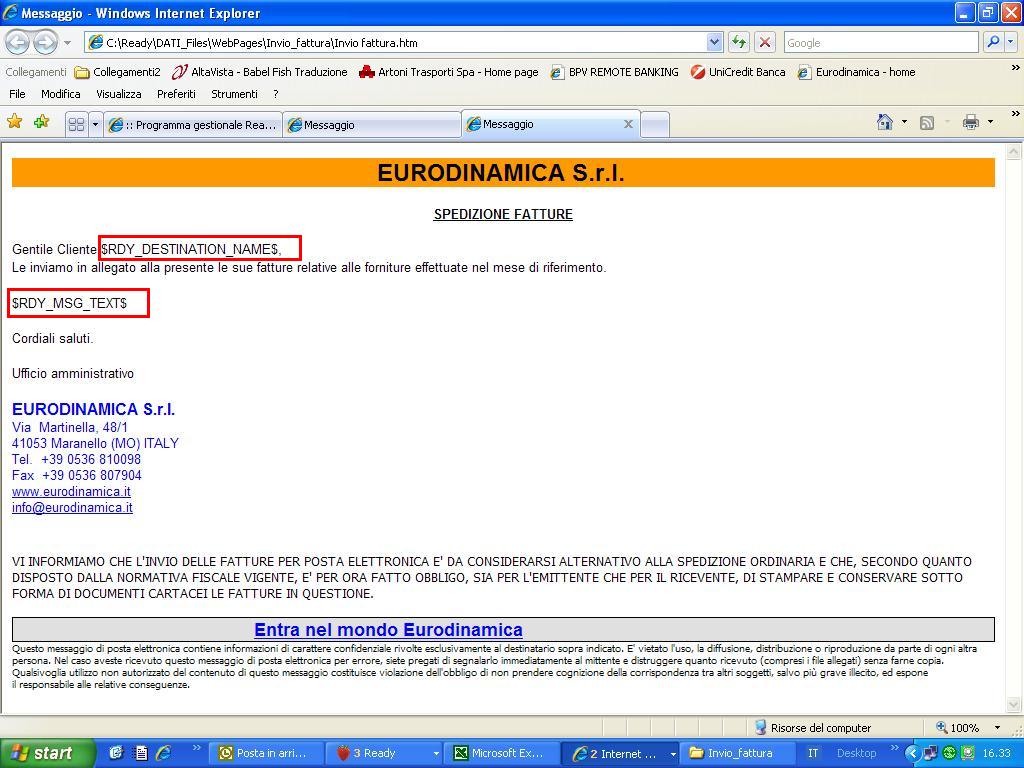Open the Print options dropdown

990,122
